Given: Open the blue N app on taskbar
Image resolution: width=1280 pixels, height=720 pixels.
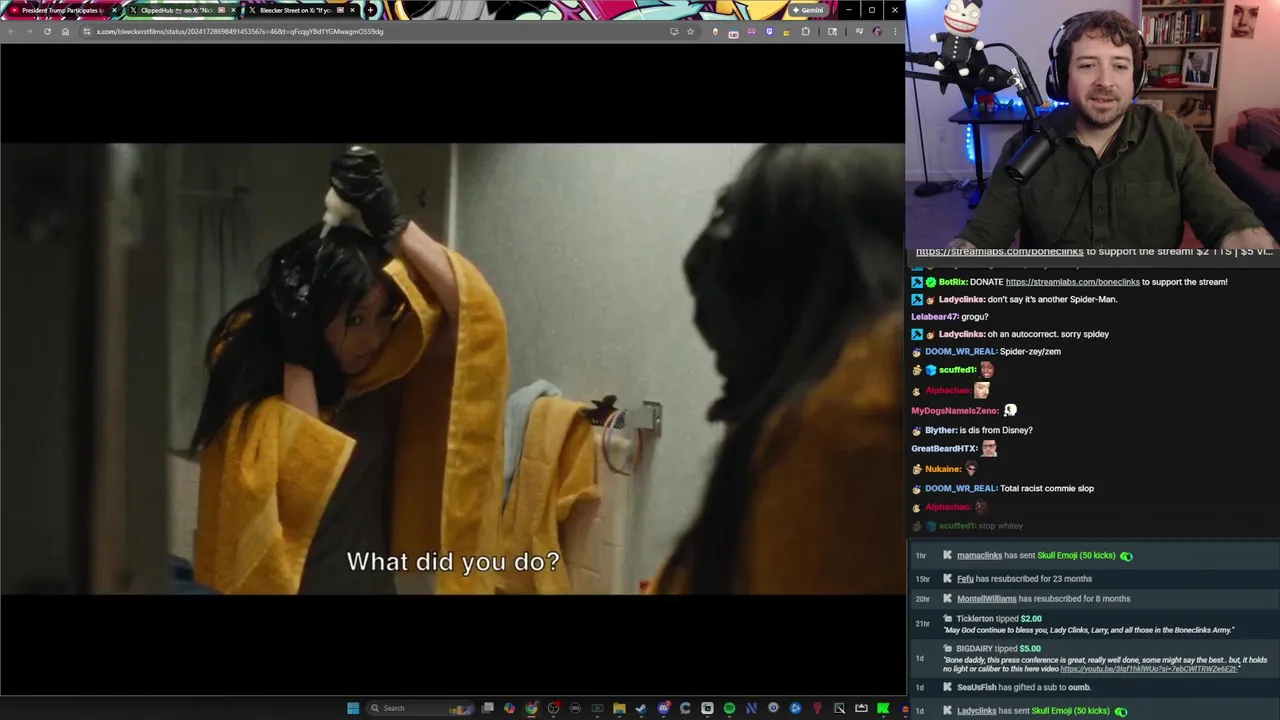Looking at the screenshot, I should [751, 708].
